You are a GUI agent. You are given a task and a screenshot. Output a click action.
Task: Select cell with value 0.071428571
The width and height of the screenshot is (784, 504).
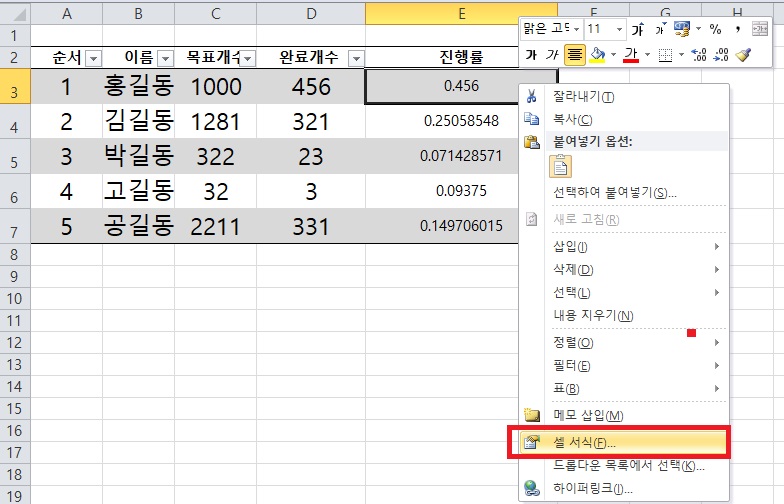[461, 156]
